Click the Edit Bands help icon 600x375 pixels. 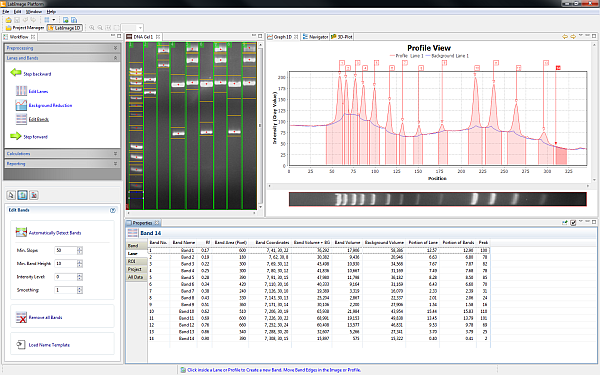click(112, 210)
